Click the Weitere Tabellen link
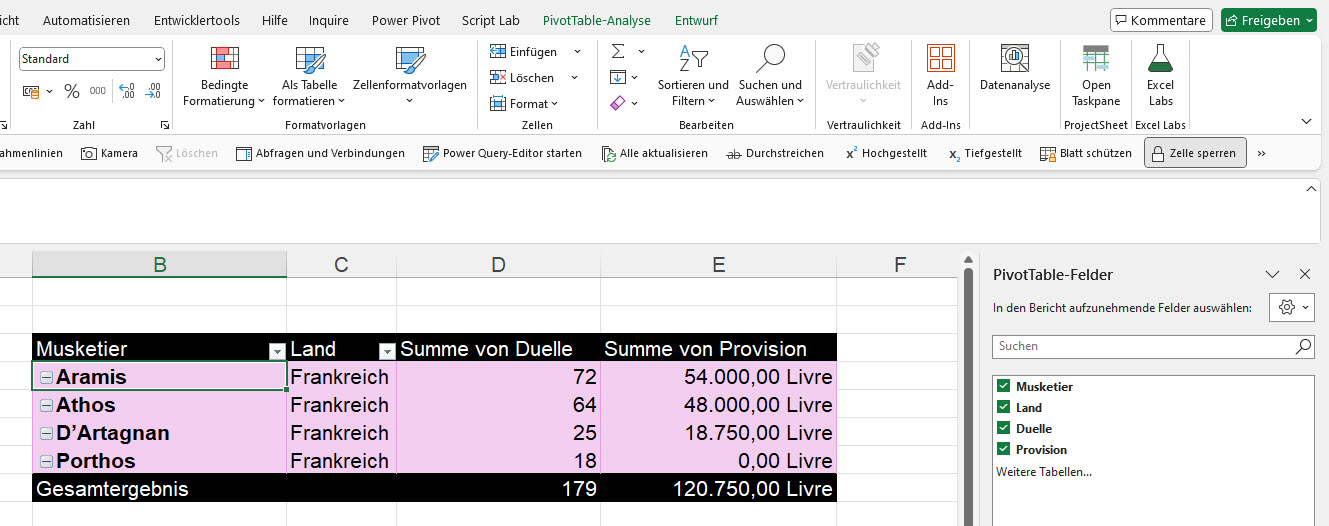 (x=1044, y=471)
